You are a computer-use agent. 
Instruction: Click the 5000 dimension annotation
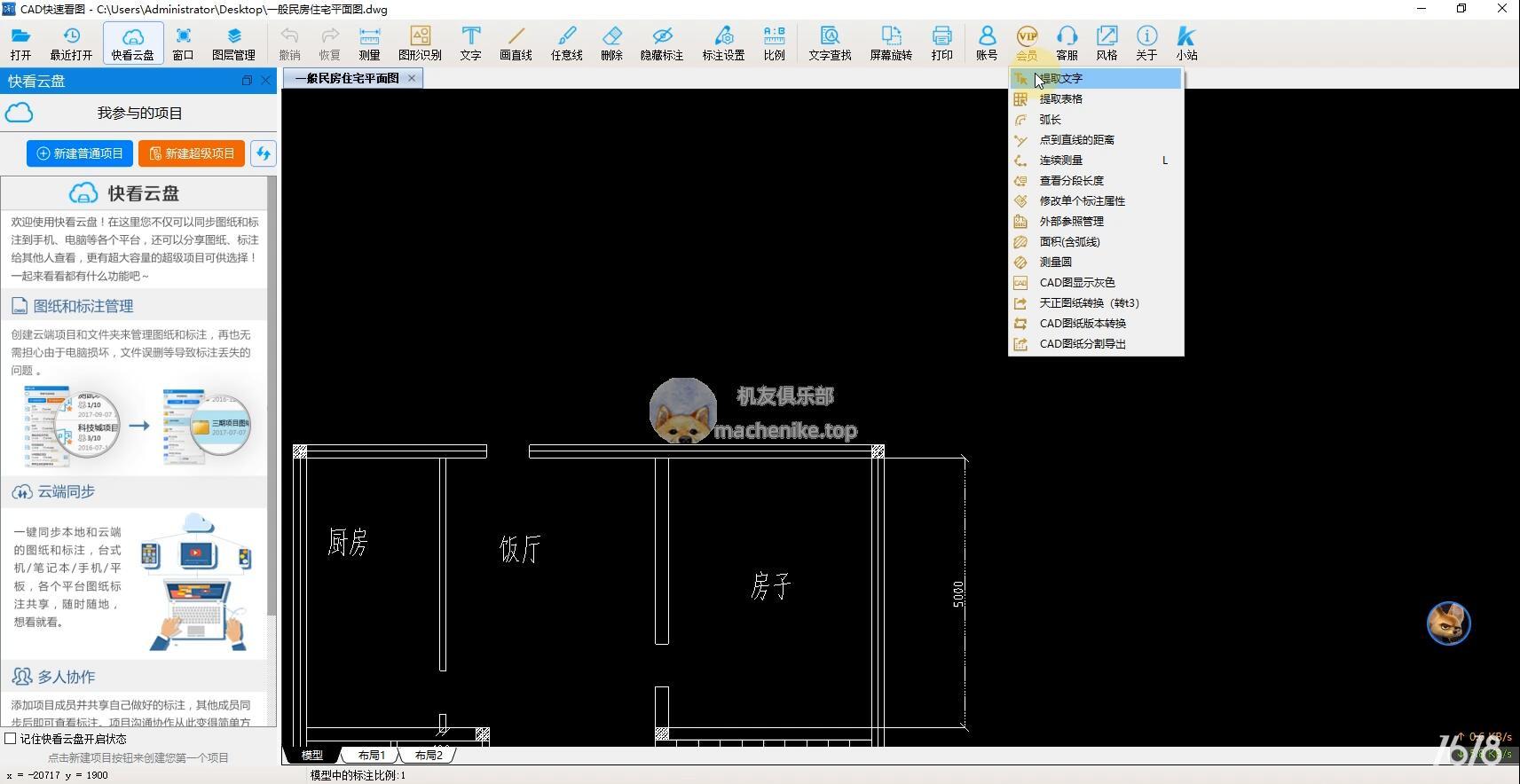958,594
